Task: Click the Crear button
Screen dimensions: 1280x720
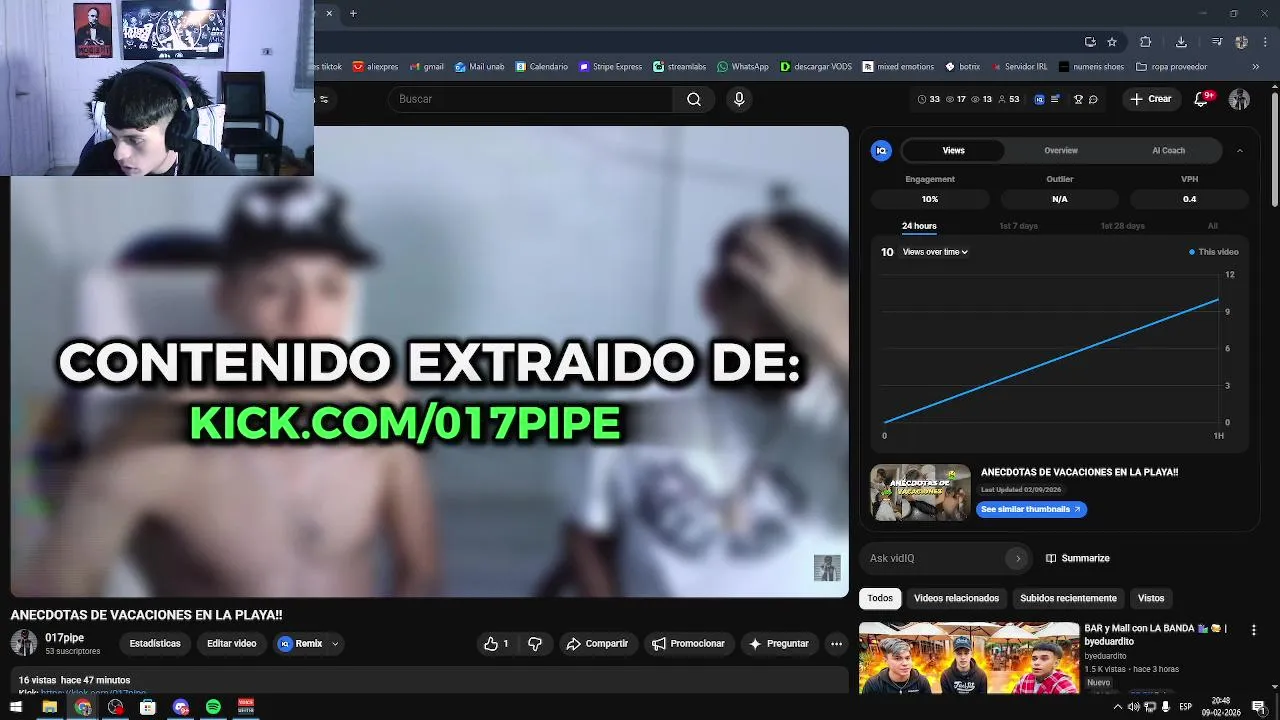Action: 1150,99
